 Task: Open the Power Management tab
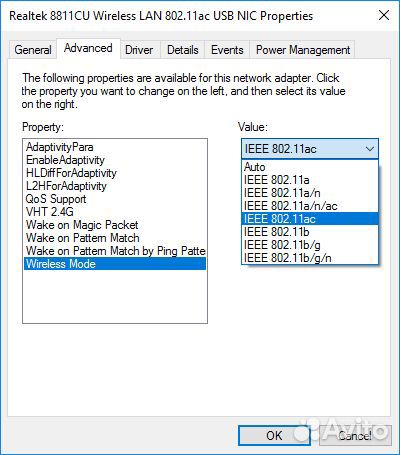[303, 50]
